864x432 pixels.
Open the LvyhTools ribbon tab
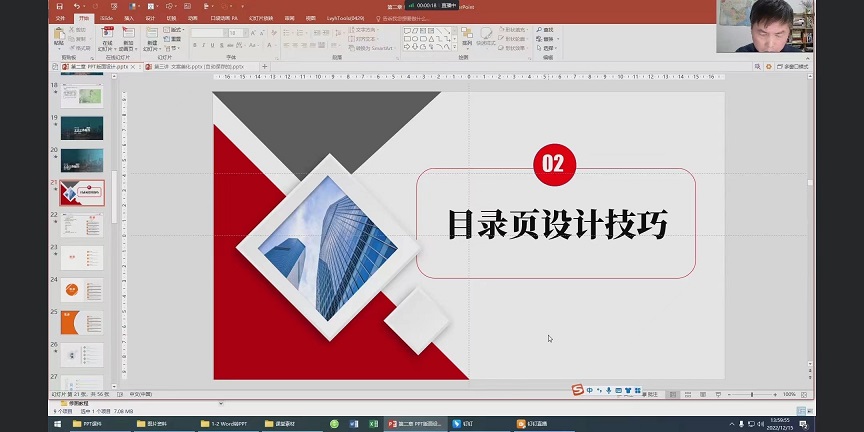tap(344, 18)
